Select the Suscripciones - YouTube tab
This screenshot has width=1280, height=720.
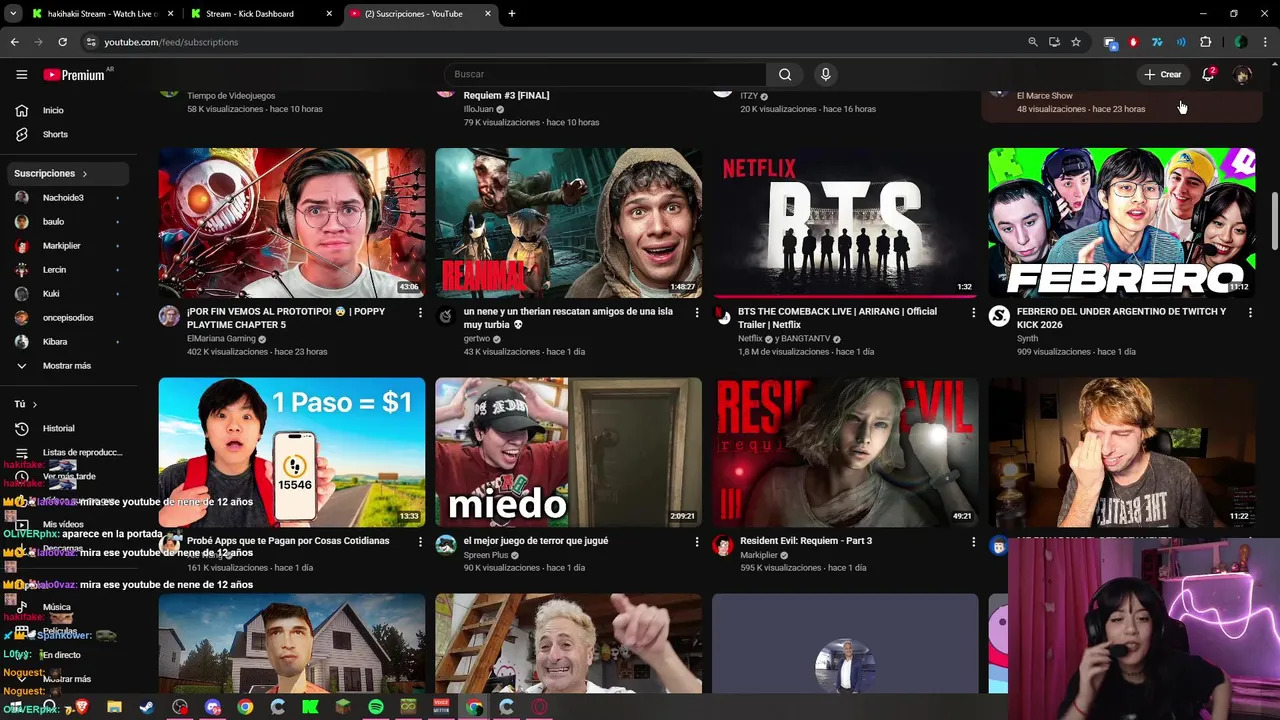pyautogui.click(x=420, y=14)
